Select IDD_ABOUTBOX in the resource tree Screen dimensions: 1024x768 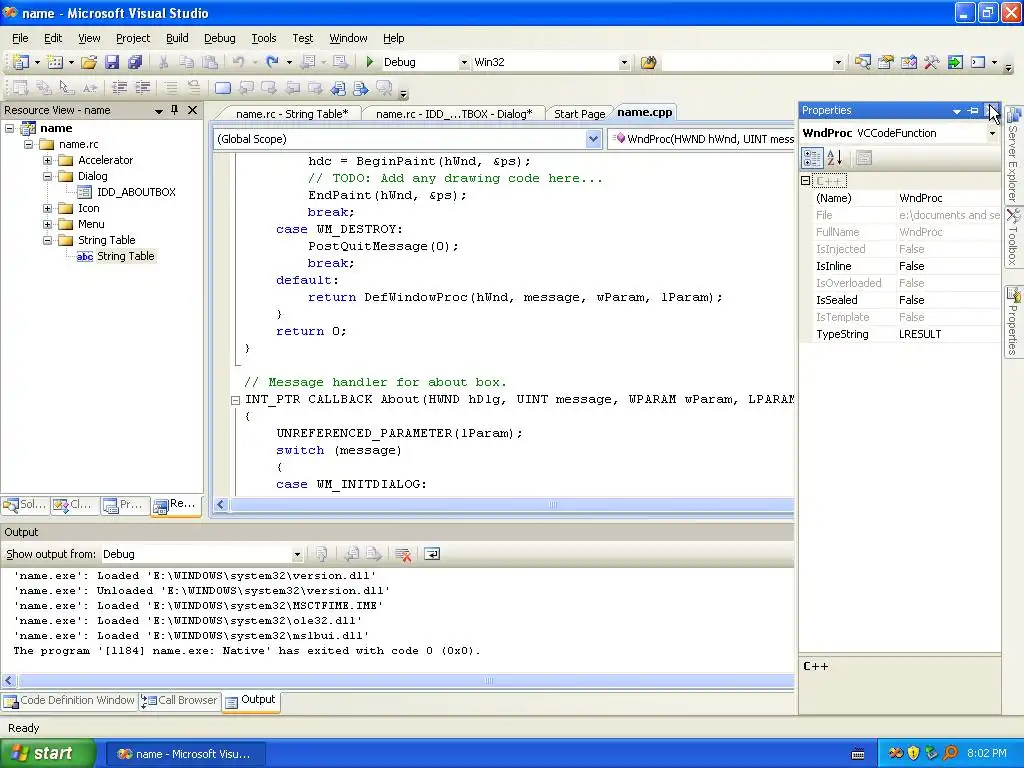[x=136, y=192]
